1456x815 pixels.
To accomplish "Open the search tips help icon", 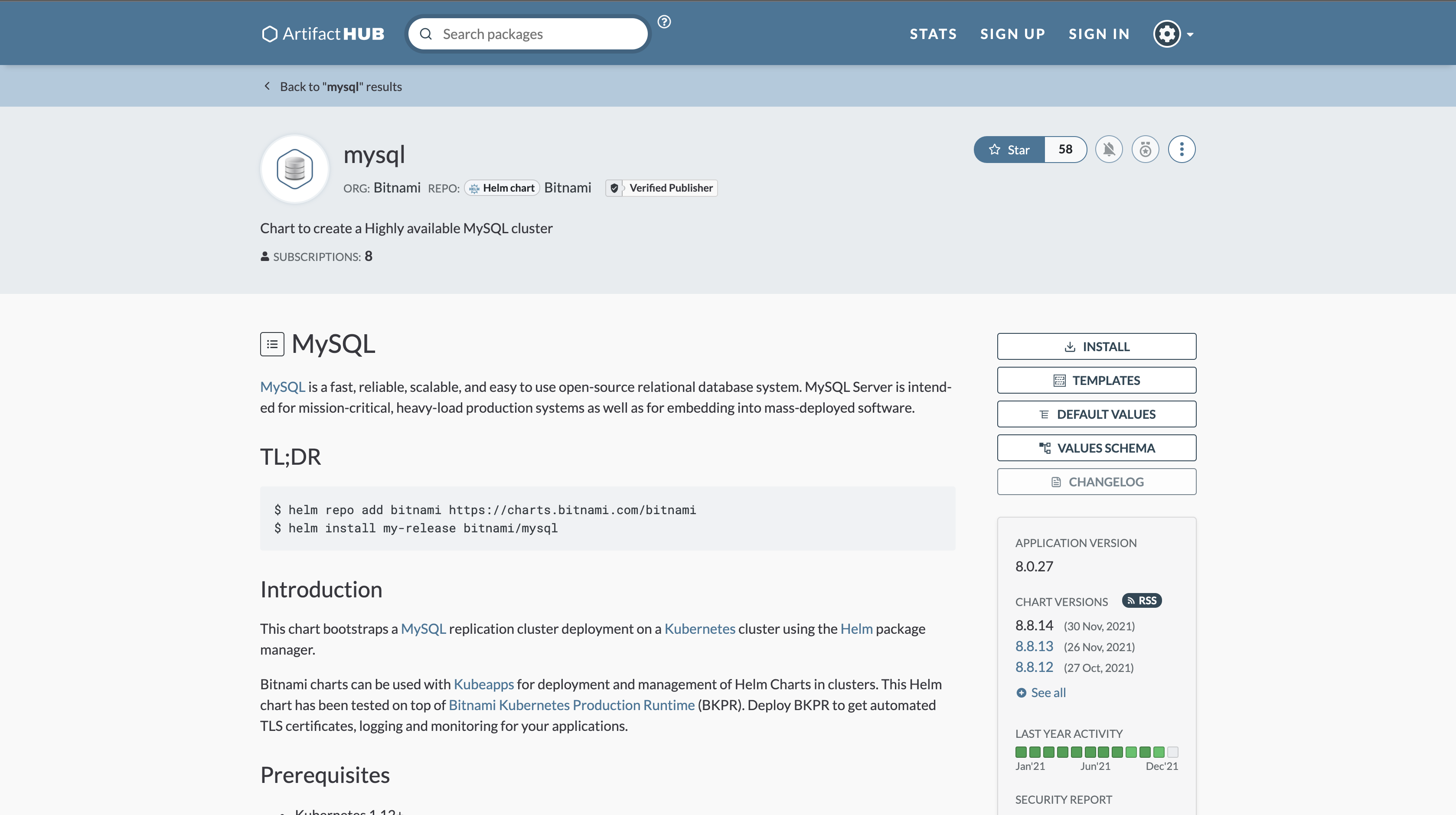I will [664, 22].
